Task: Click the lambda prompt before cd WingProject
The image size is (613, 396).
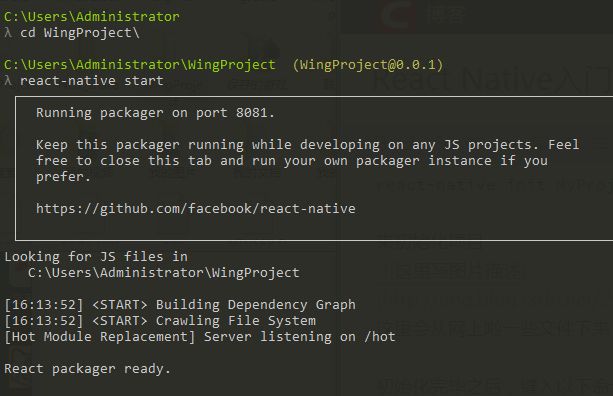Action: 8,33
